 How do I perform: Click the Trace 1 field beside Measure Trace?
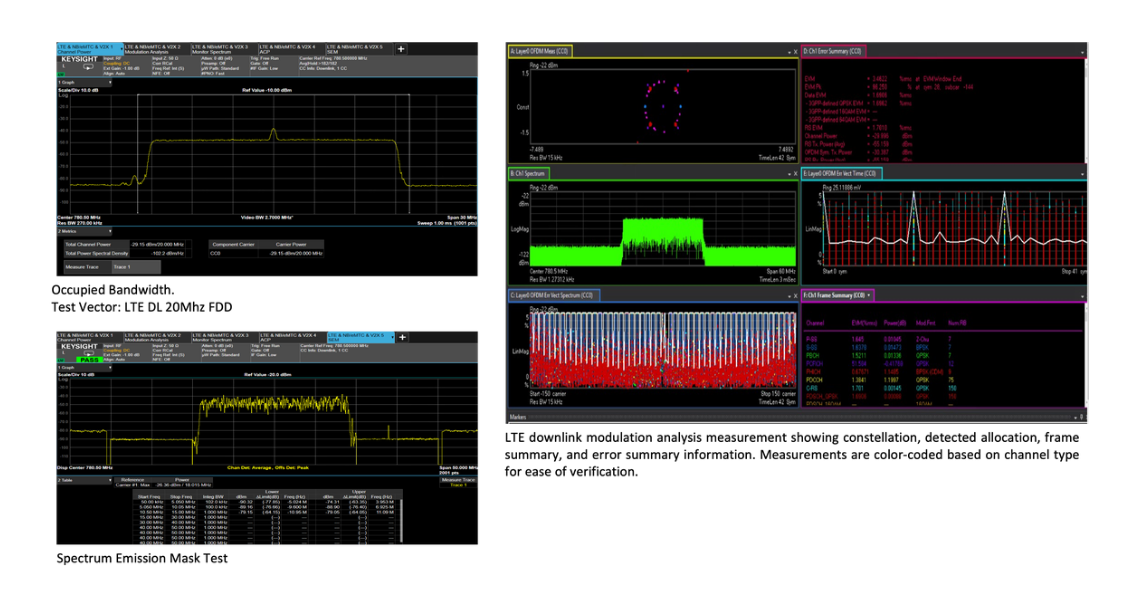pyautogui.click(x=135, y=267)
